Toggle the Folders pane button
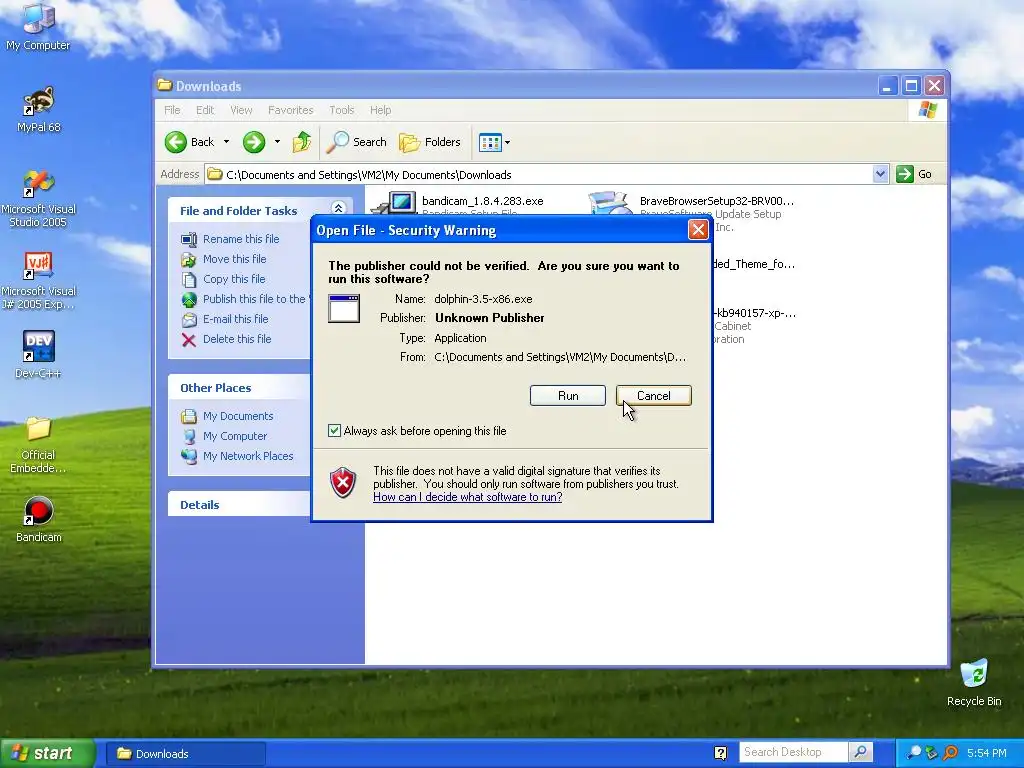Image resolution: width=1024 pixels, height=768 pixels. (x=430, y=142)
